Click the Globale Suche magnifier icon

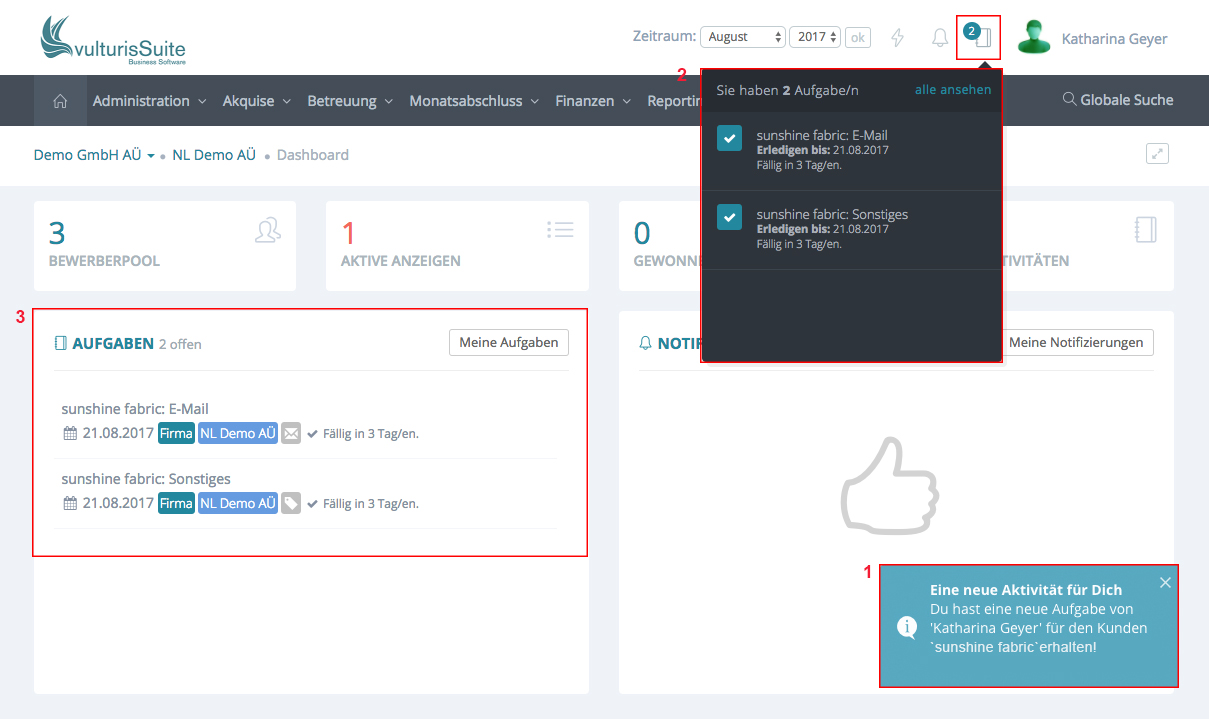[1069, 100]
